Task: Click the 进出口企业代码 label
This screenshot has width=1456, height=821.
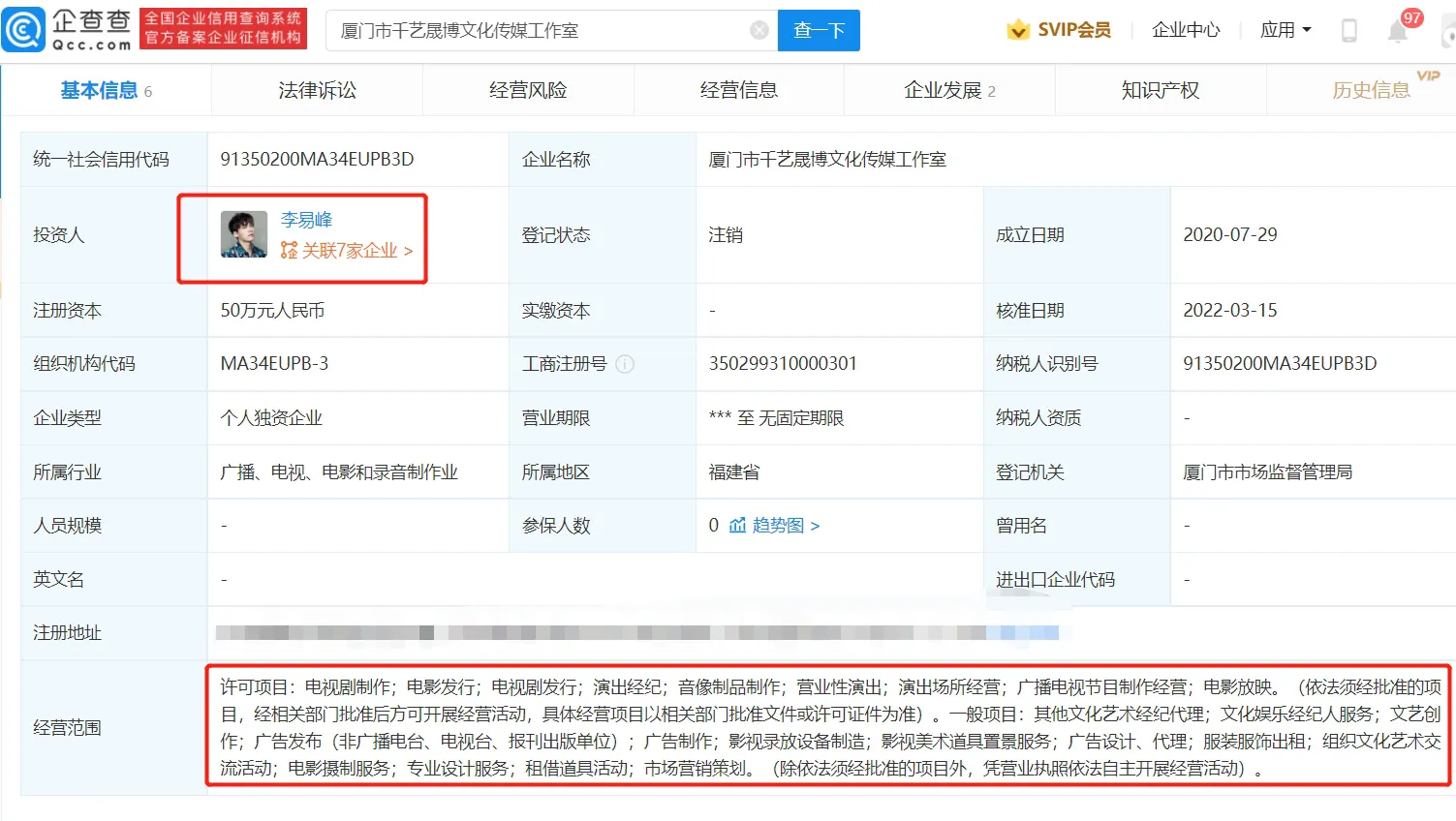Action: pyautogui.click(x=1055, y=579)
